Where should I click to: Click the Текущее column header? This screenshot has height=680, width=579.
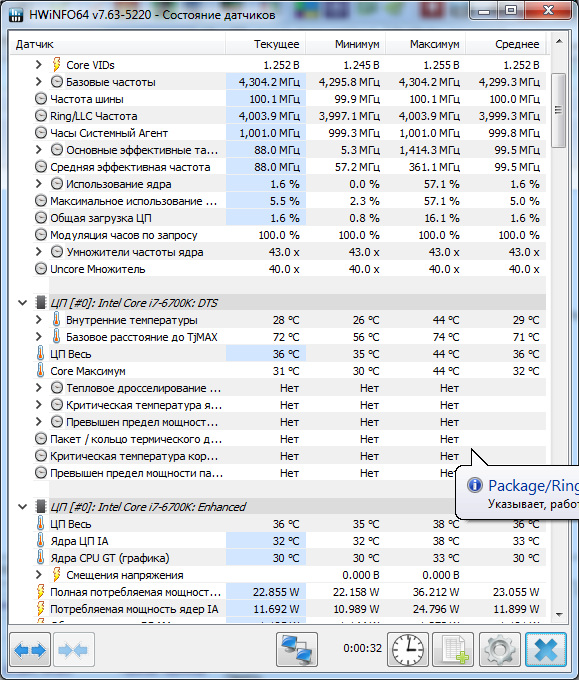pyautogui.click(x=265, y=44)
